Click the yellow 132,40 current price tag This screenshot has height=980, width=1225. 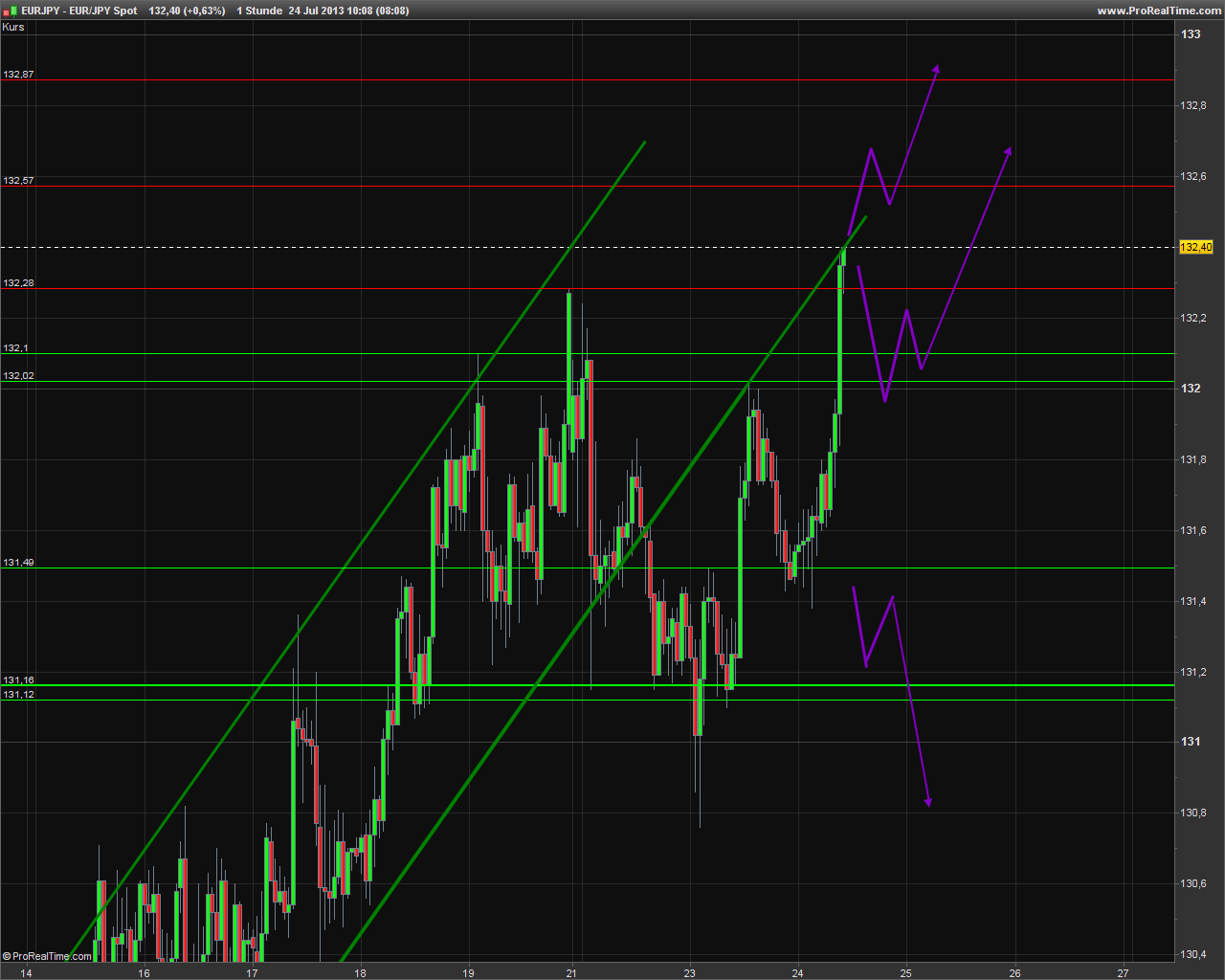click(1196, 247)
